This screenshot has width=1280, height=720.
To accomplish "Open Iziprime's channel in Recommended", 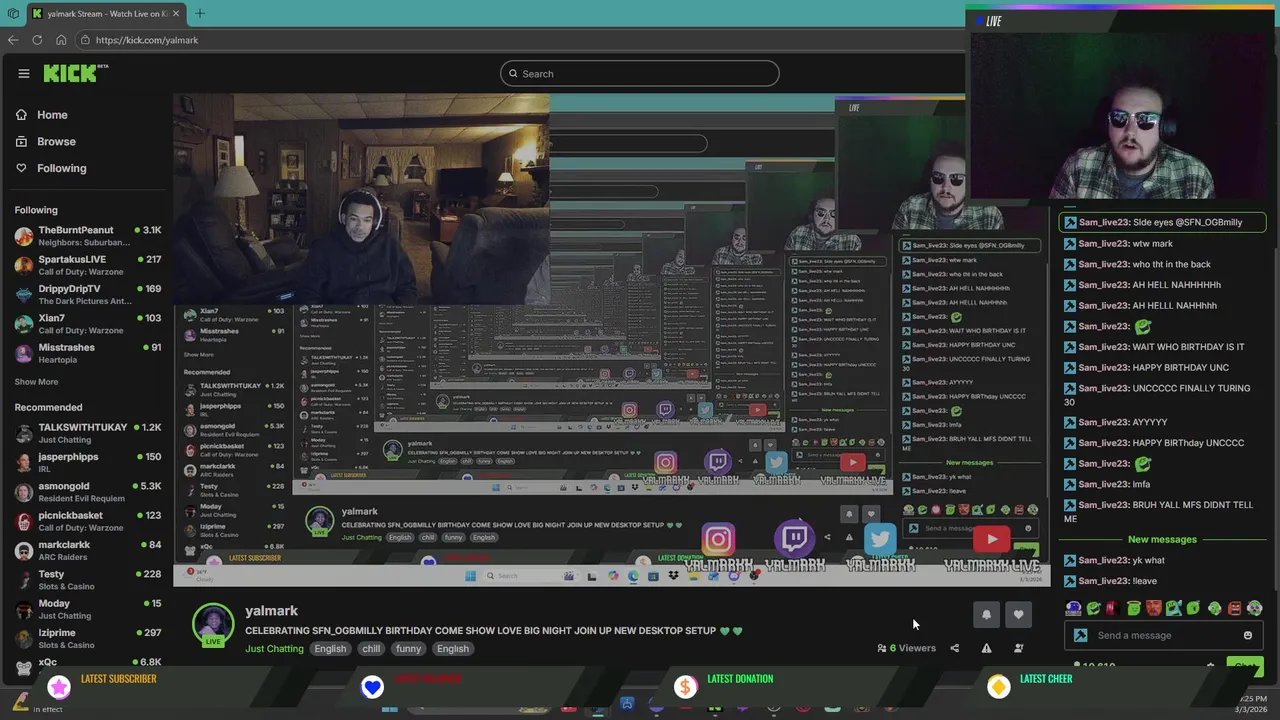I will point(88,638).
